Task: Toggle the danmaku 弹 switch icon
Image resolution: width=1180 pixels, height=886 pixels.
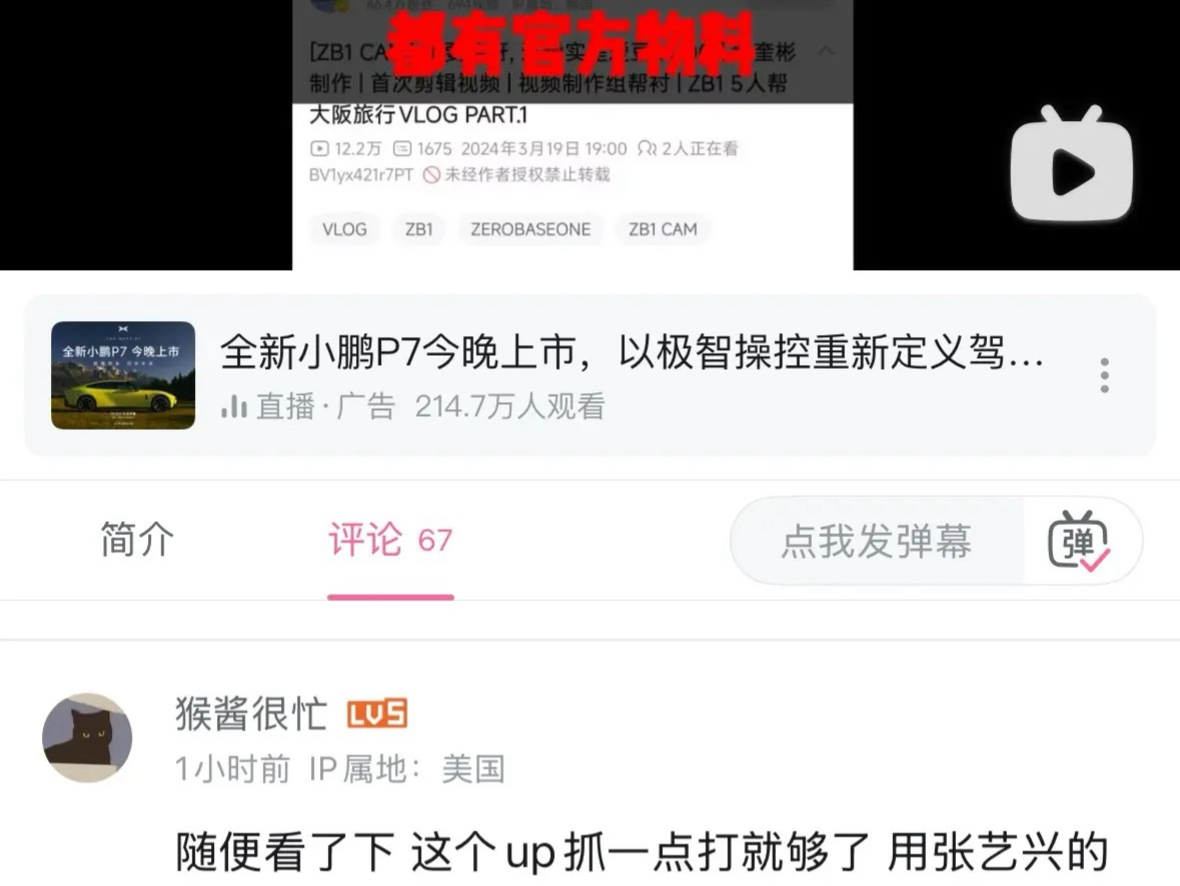Action: [1079, 540]
